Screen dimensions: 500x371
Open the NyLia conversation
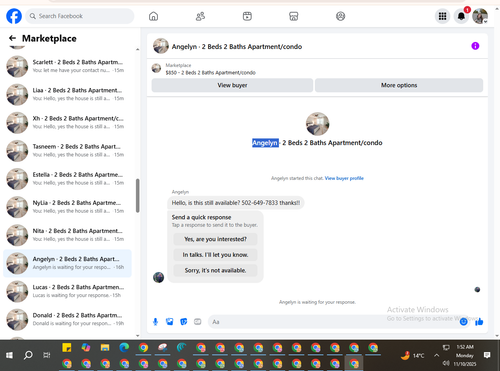67,207
